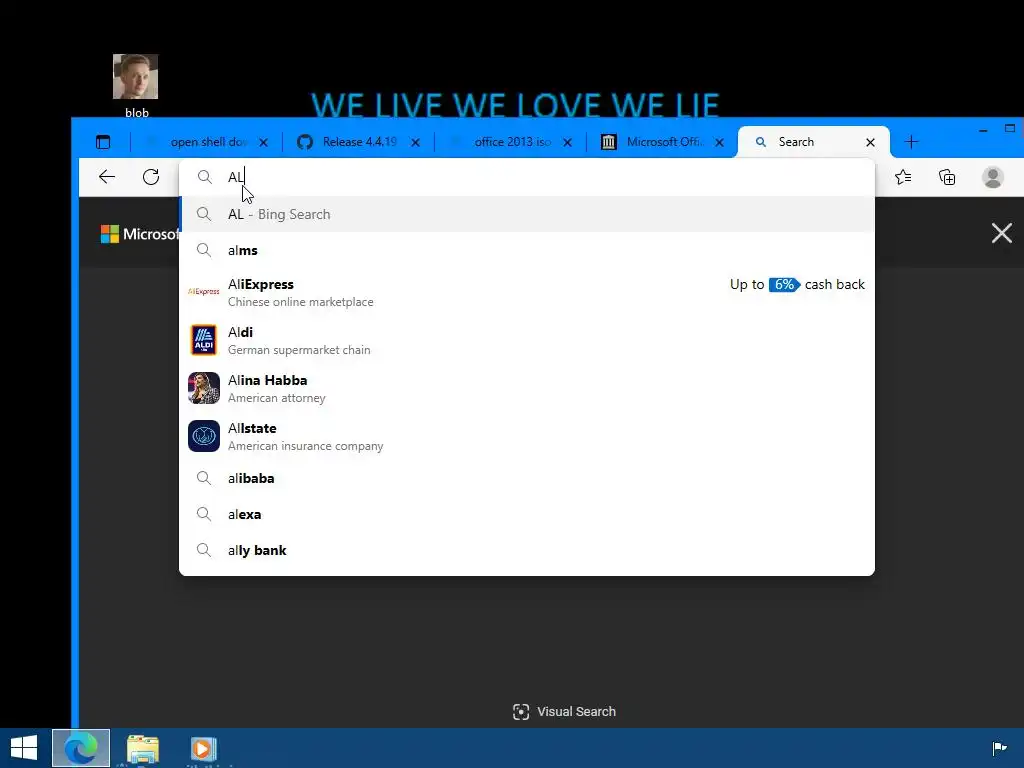Click the magnifier icon beside 'ally bank'
Screen dimensions: 1024x768
click(x=204, y=550)
